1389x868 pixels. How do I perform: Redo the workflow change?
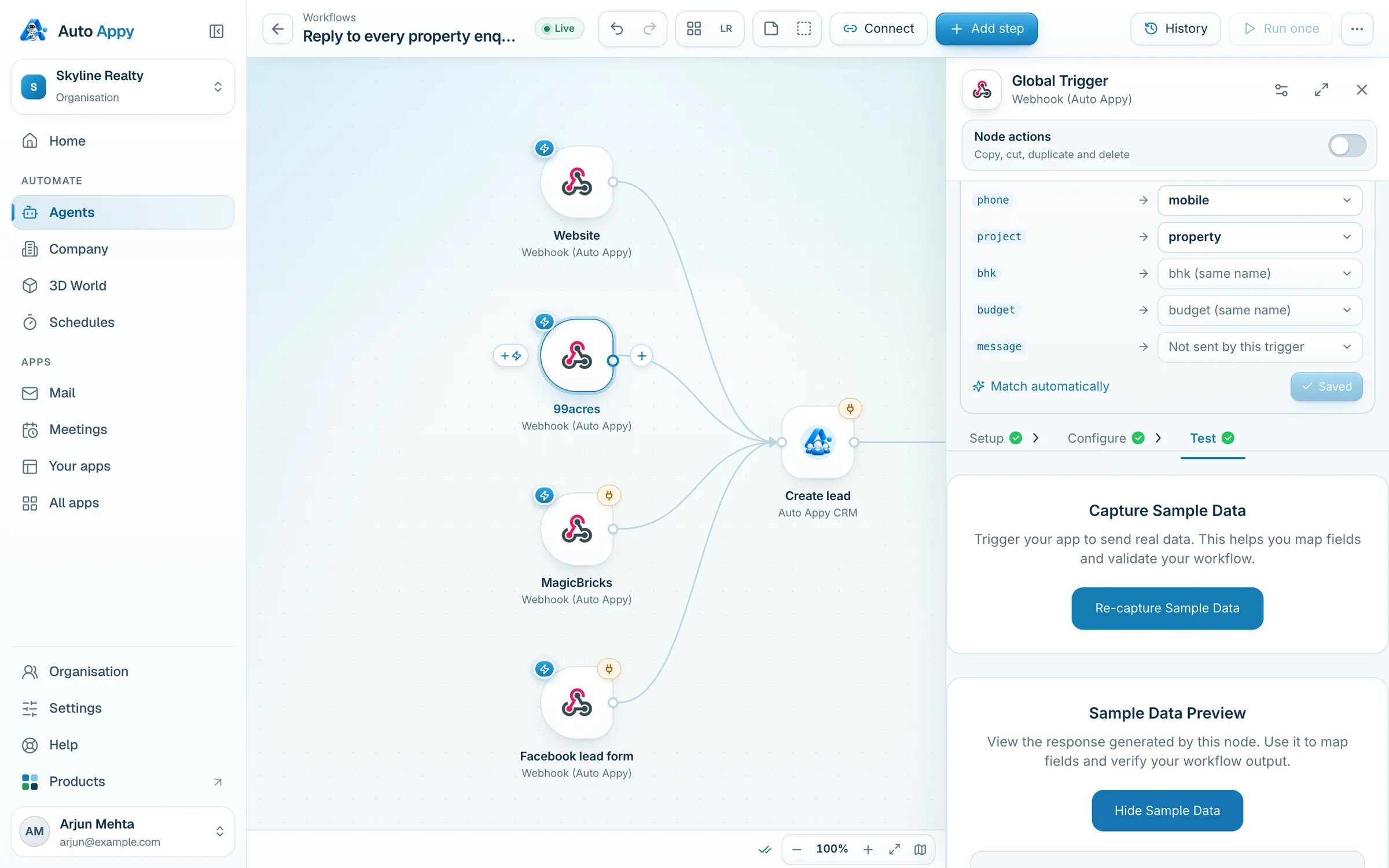[x=649, y=28]
